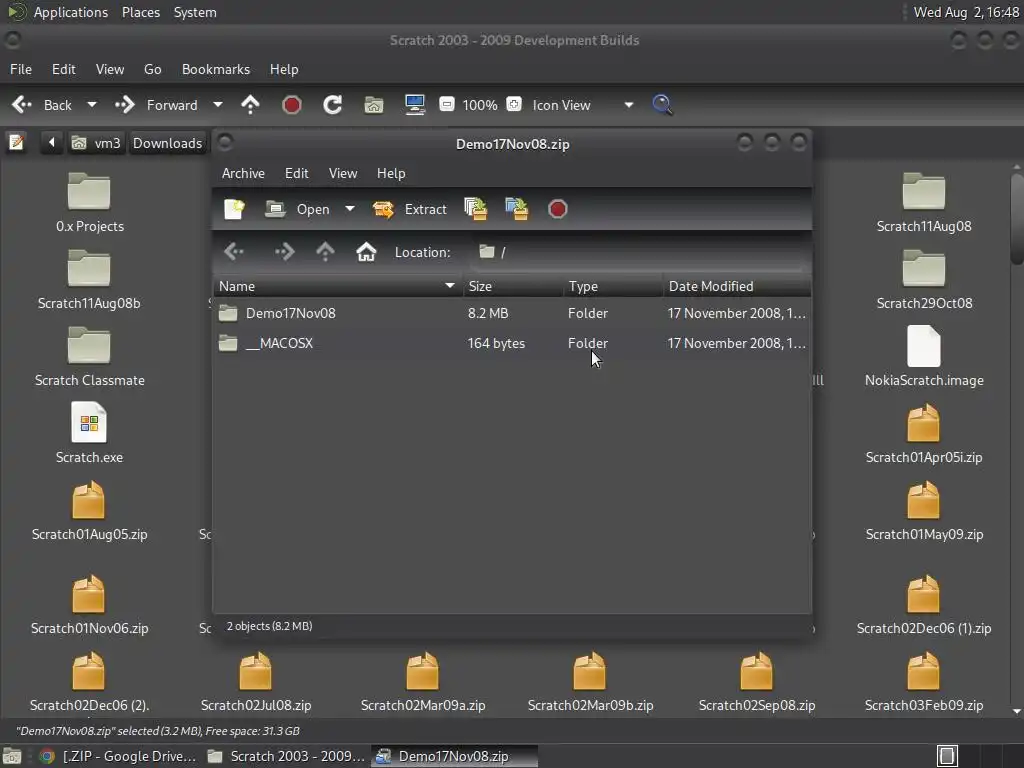Click the archive Open button

(297, 209)
